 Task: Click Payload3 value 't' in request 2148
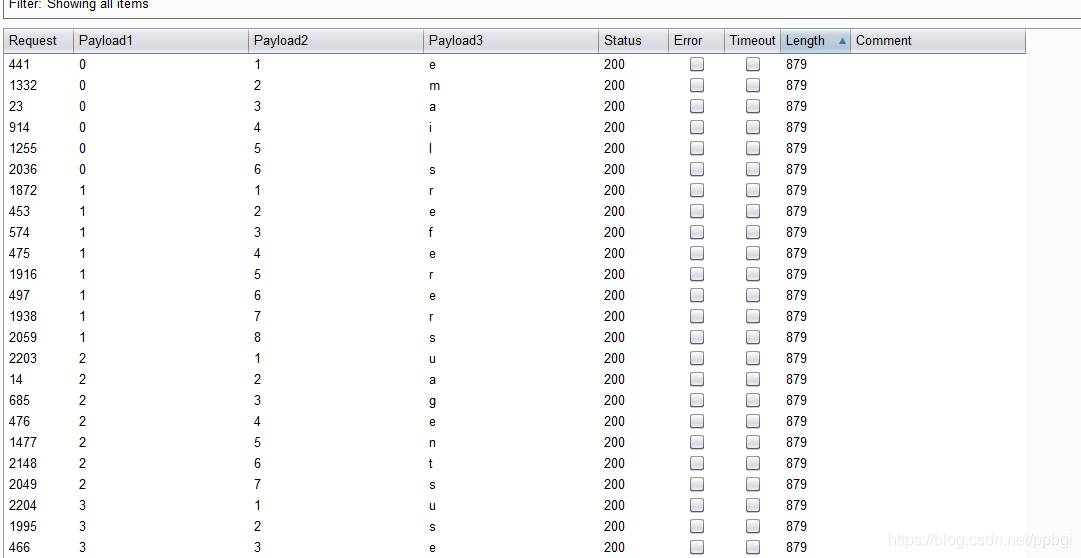pyautogui.click(x=430, y=463)
